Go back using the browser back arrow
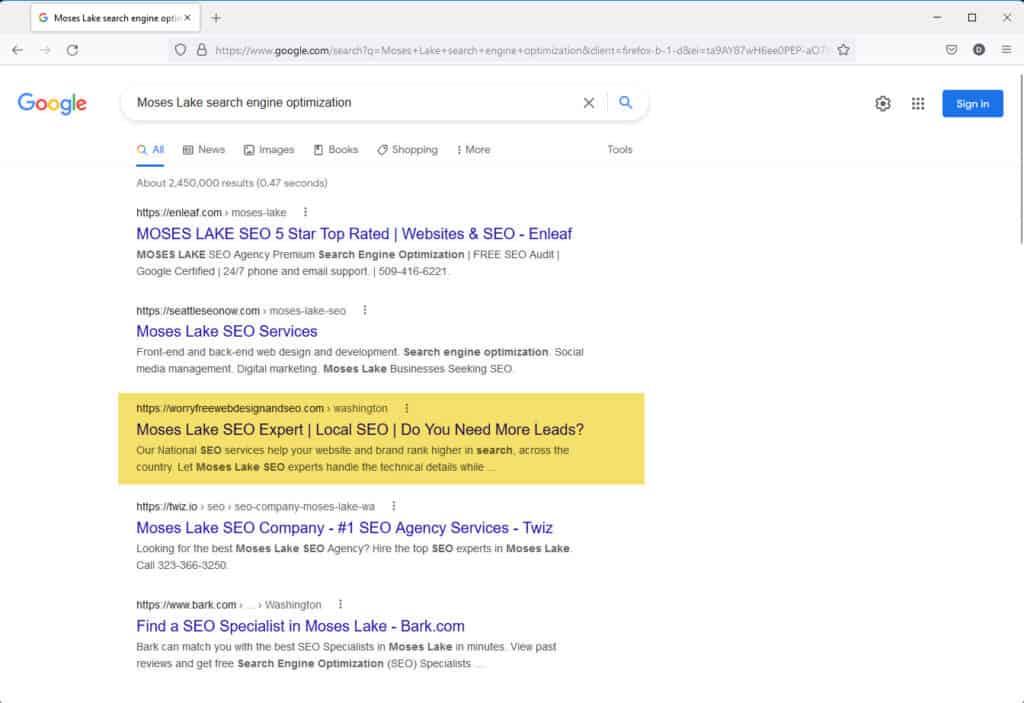This screenshot has height=703, width=1024. [x=18, y=50]
